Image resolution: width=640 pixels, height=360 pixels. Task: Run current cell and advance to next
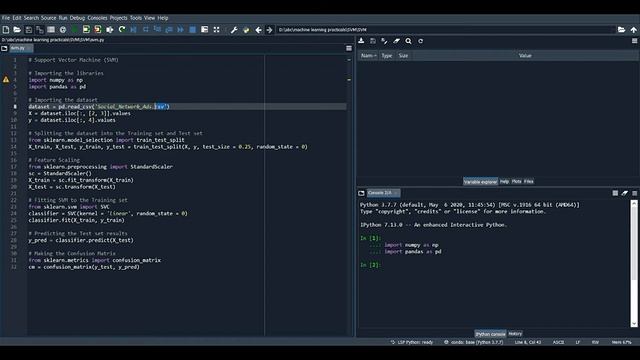pos(98,29)
